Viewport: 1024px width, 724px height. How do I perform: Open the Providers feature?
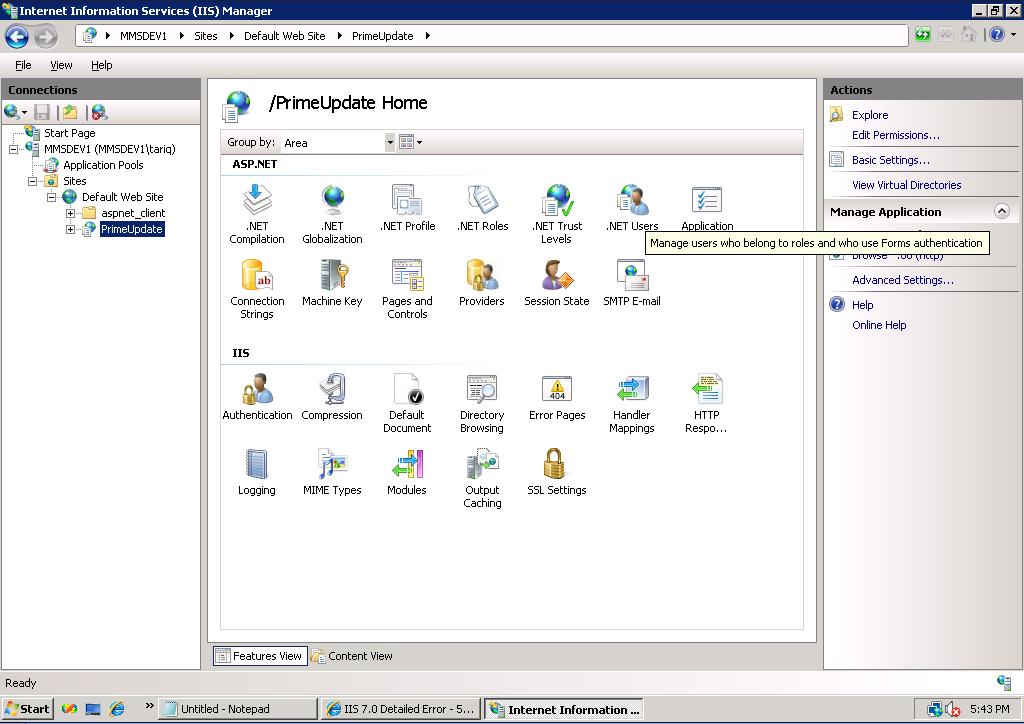point(482,283)
